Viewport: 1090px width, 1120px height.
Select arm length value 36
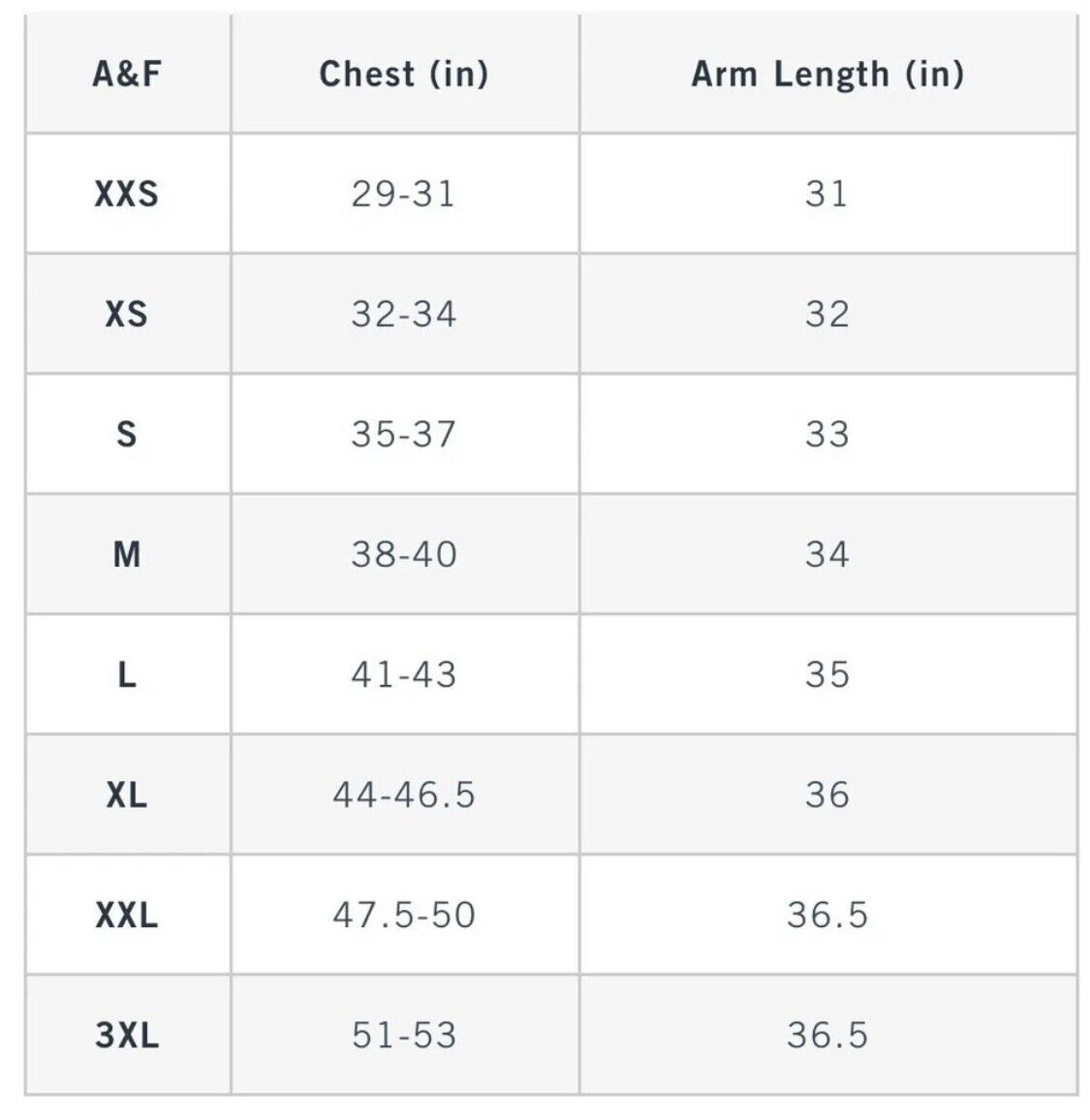[826, 794]
